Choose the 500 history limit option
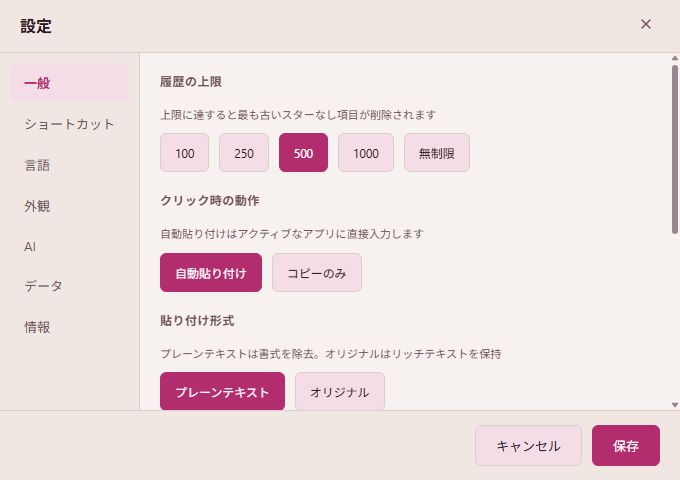Screen dimensions: 680x480 pos(304,153)
